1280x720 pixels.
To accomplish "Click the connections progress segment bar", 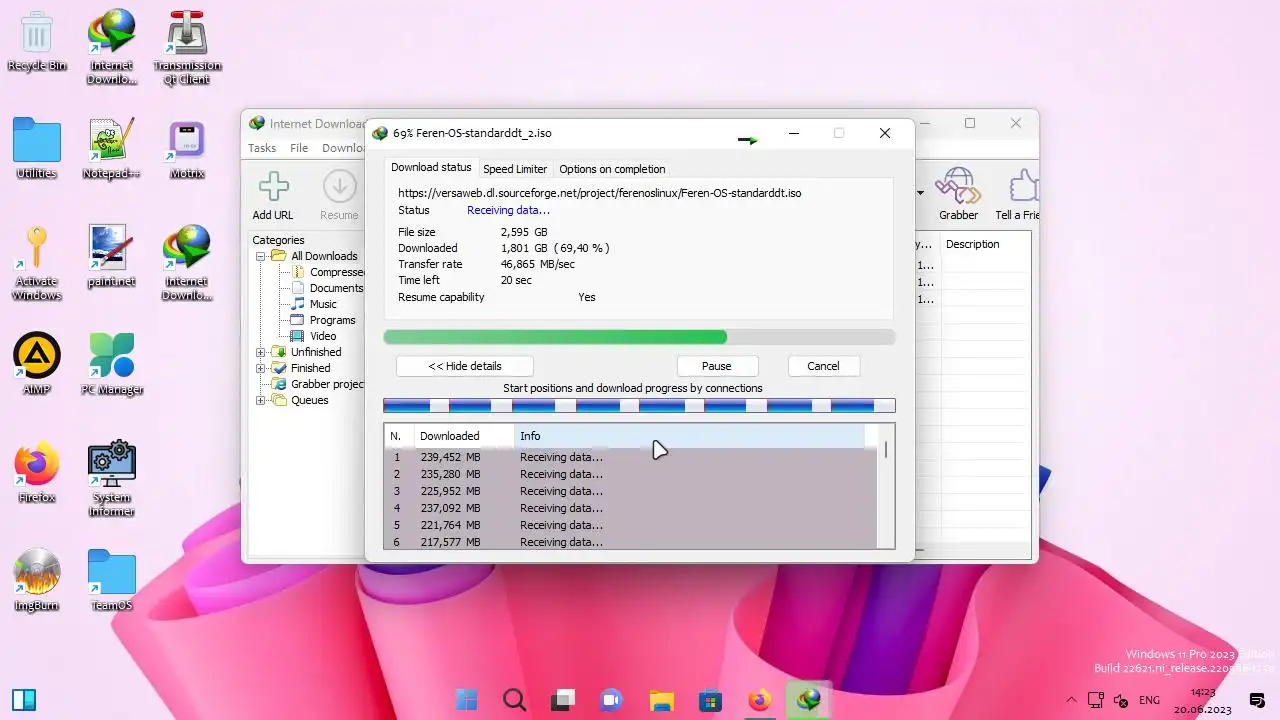I will [639, 405].
